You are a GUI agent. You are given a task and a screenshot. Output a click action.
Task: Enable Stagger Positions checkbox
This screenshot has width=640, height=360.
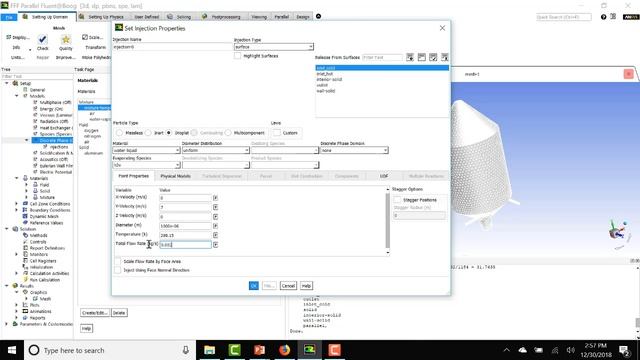(x=397, y=200)
